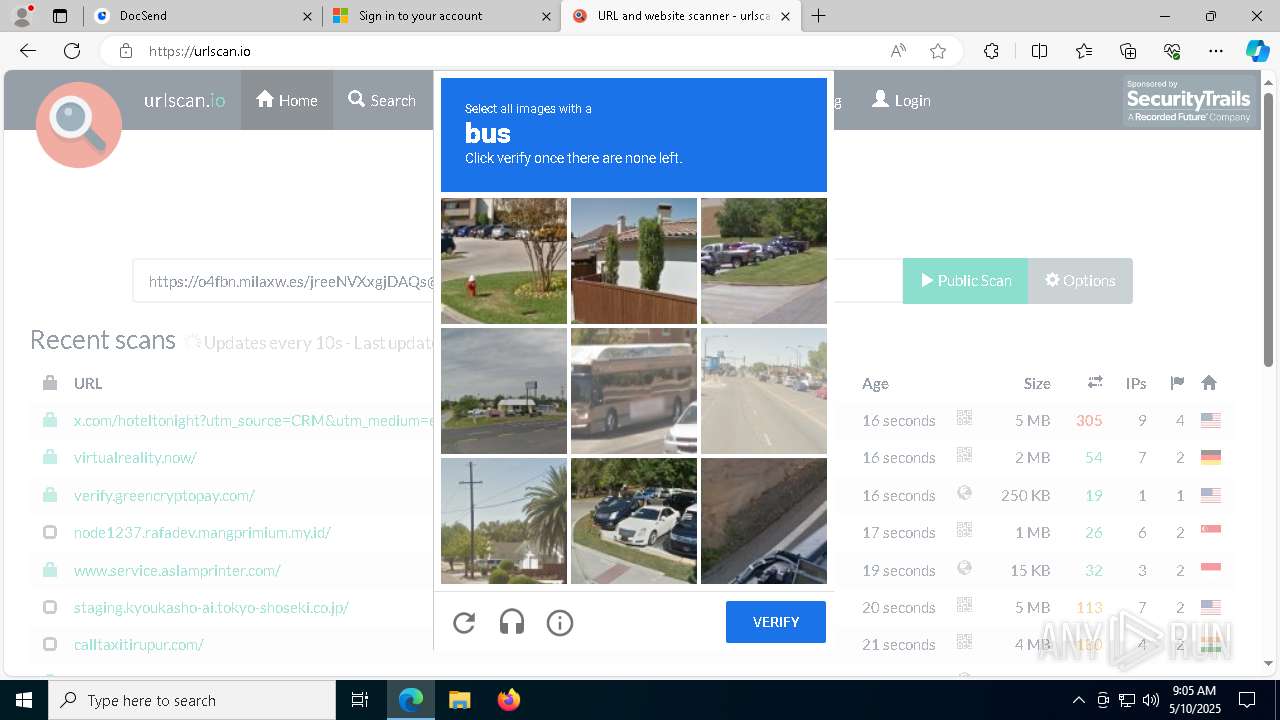Select the captcha tile with dirt embankment
The width and height of the screenshot is (1280, 720).
click(764, 521)
